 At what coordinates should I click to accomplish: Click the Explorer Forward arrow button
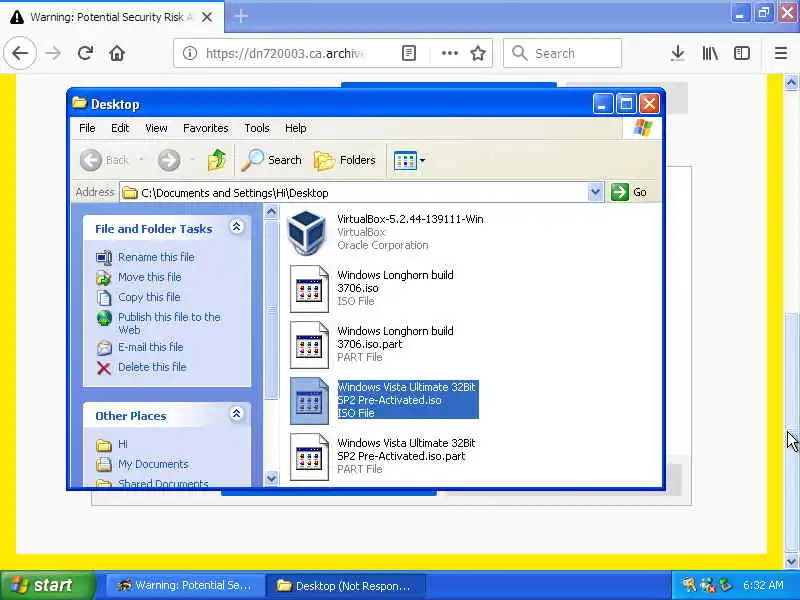pyautogui.click(x=169, y=160)
